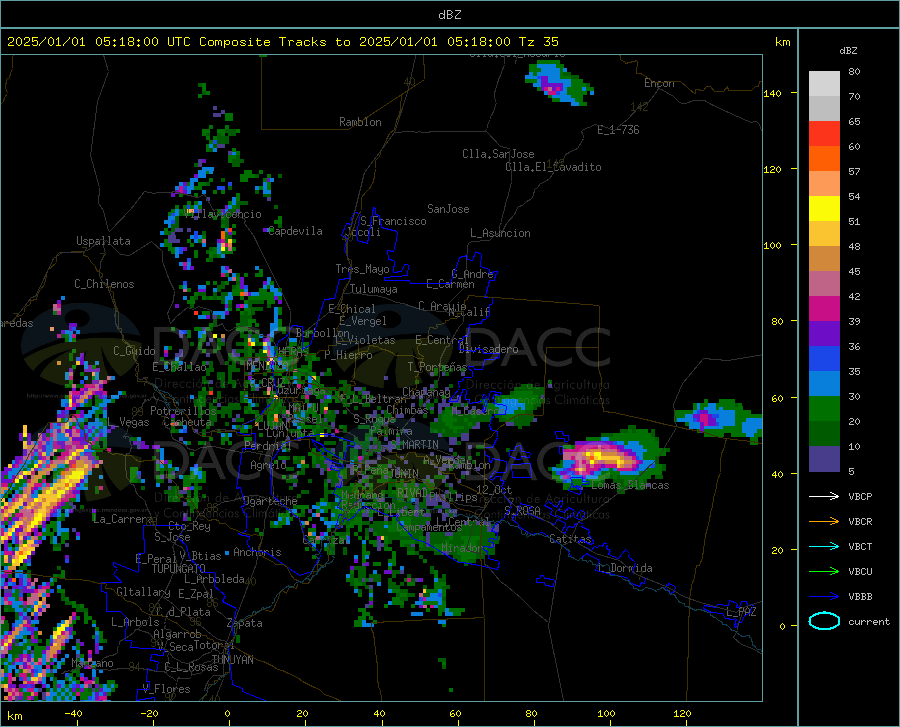Click the La_Carrera place label
900x727 pixels.
point(123,519)
